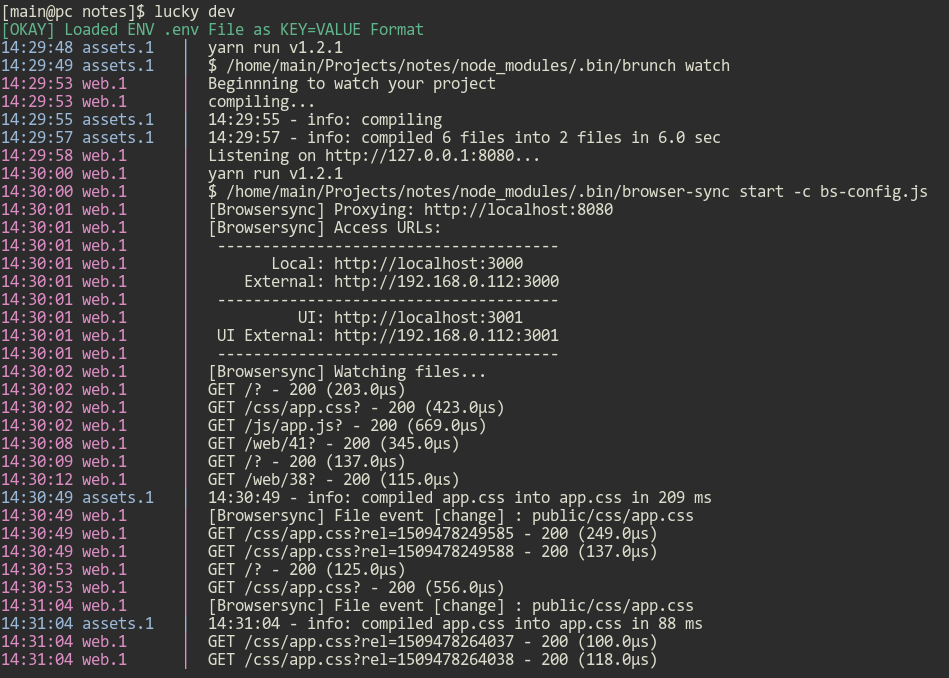Image resolution: width=949 pixels, height=678 pixels.
Task: Click the 'compiled app.css in 88 ms' line
Action: click(x=455, y=624)
